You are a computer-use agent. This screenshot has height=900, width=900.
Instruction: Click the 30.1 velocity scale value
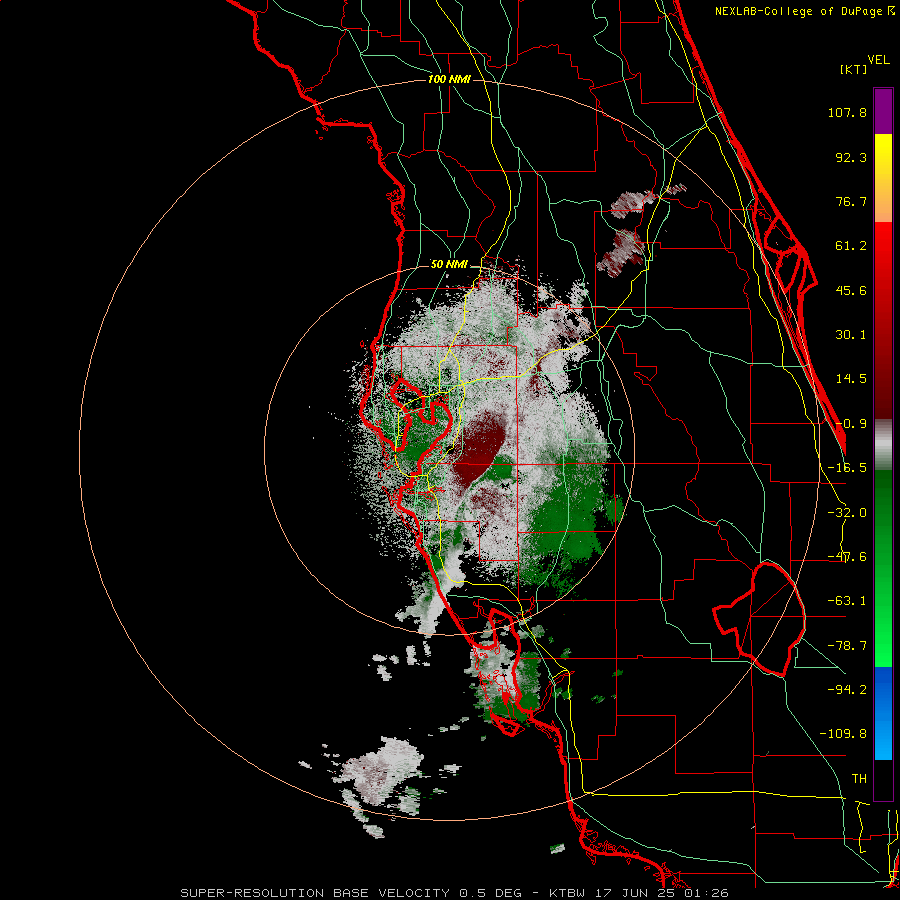pyautogui.click(x=851, y=335)
